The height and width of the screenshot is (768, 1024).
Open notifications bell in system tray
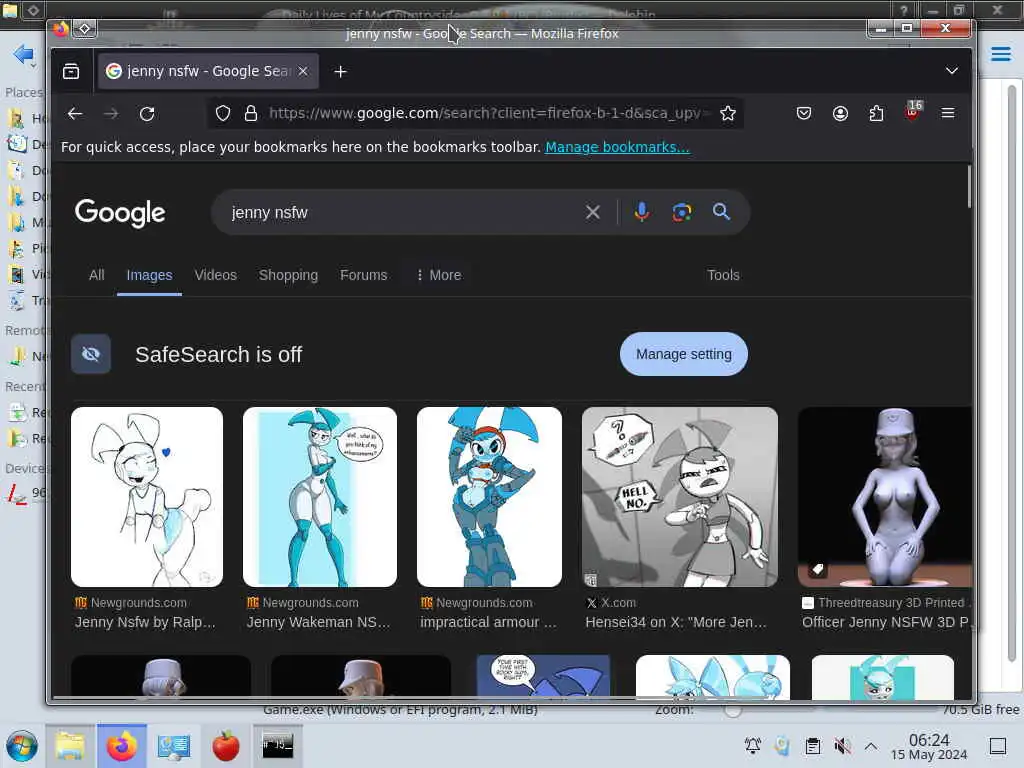coord(752,745)
